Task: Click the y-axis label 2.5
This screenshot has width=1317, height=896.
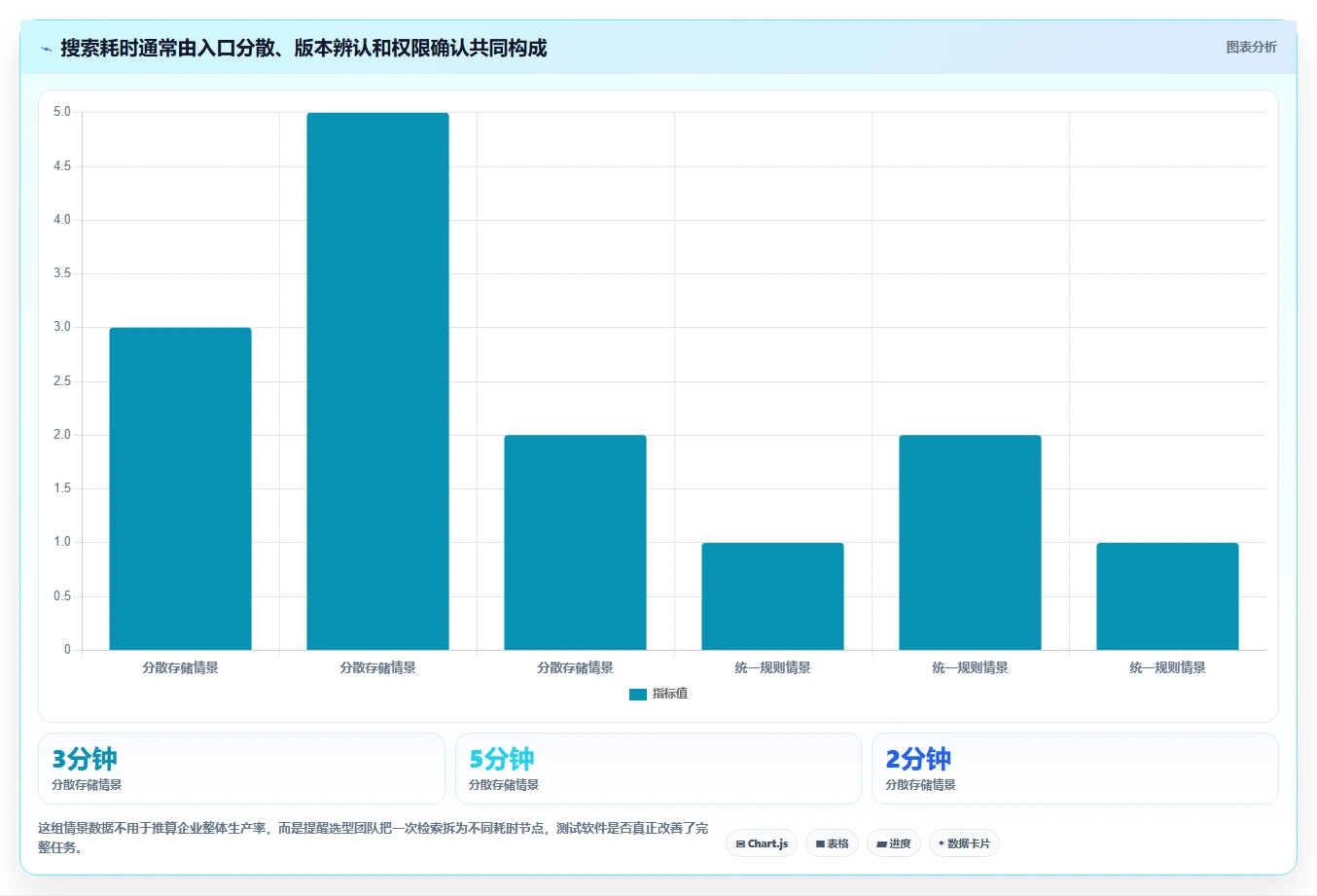Action: coord(62,381)
